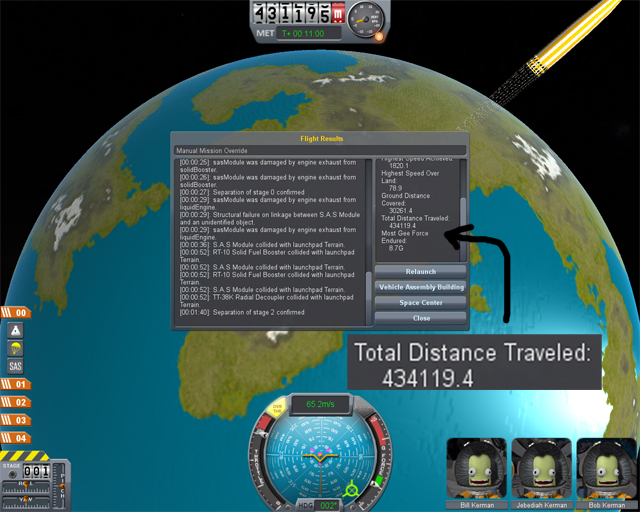Select stage 01 orange marker
The image size is (640, 512).
point(18,384)
